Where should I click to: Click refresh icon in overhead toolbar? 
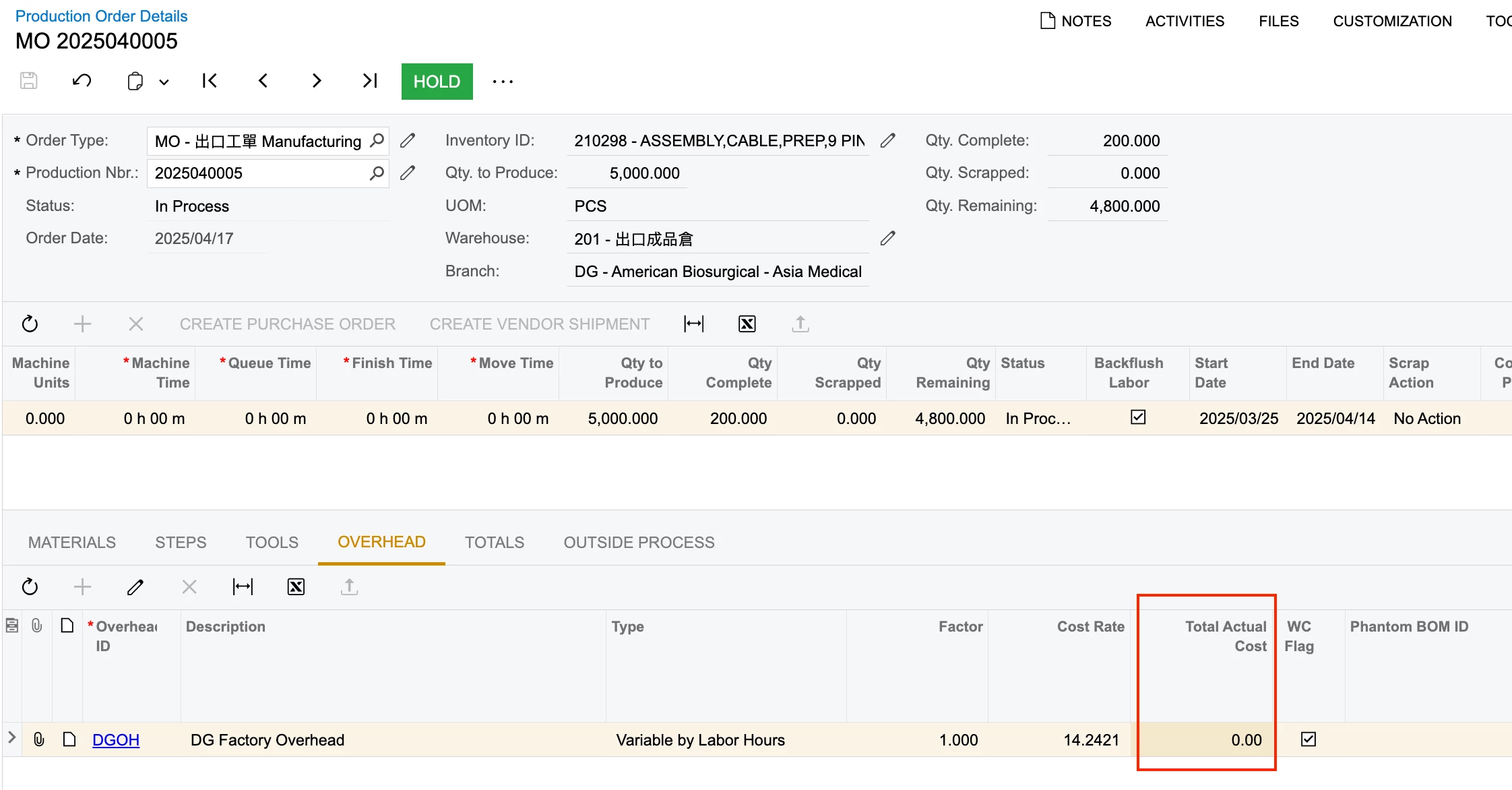tap(30, 587)
